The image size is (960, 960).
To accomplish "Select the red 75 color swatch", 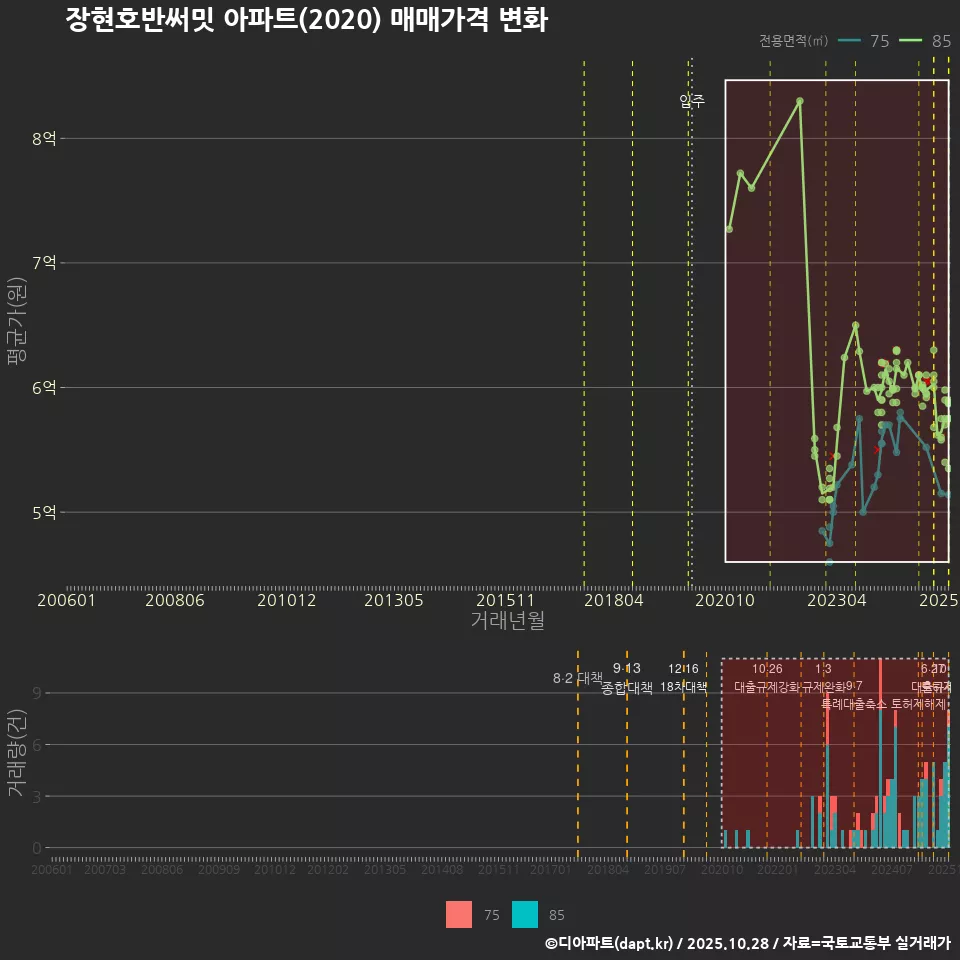I will coord(458,914).
